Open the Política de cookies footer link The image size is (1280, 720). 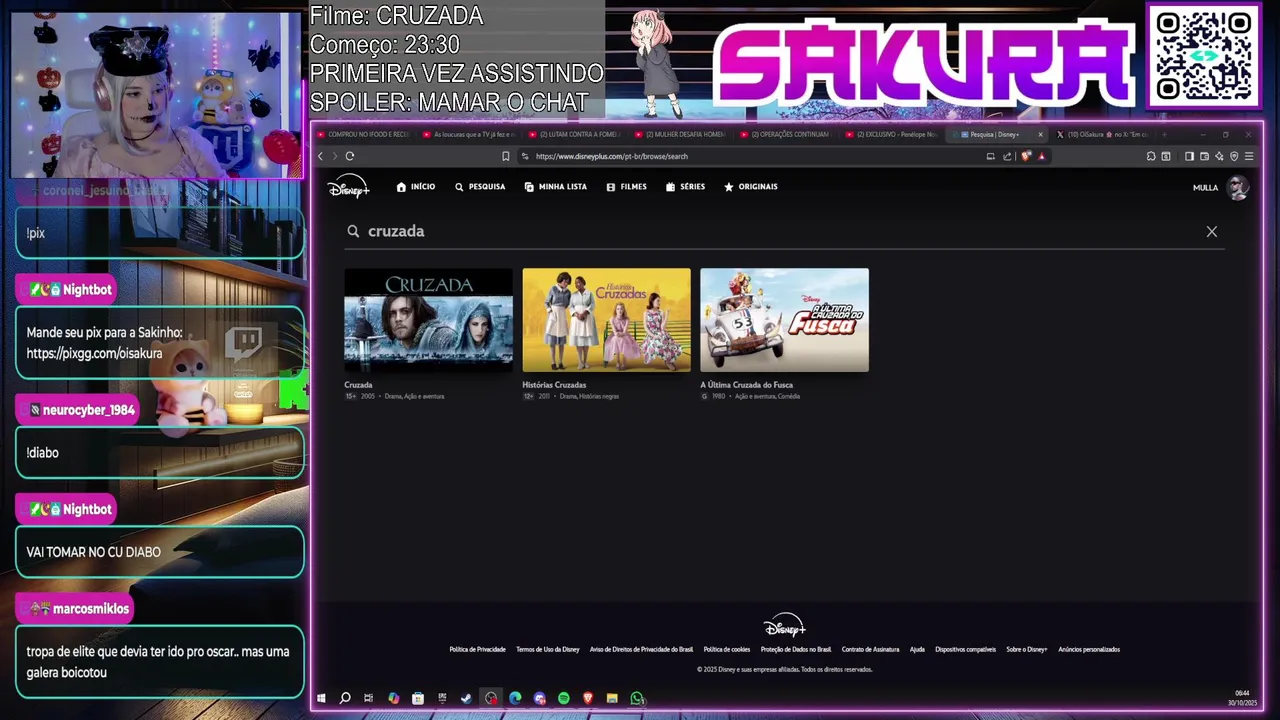coord(726,650)
